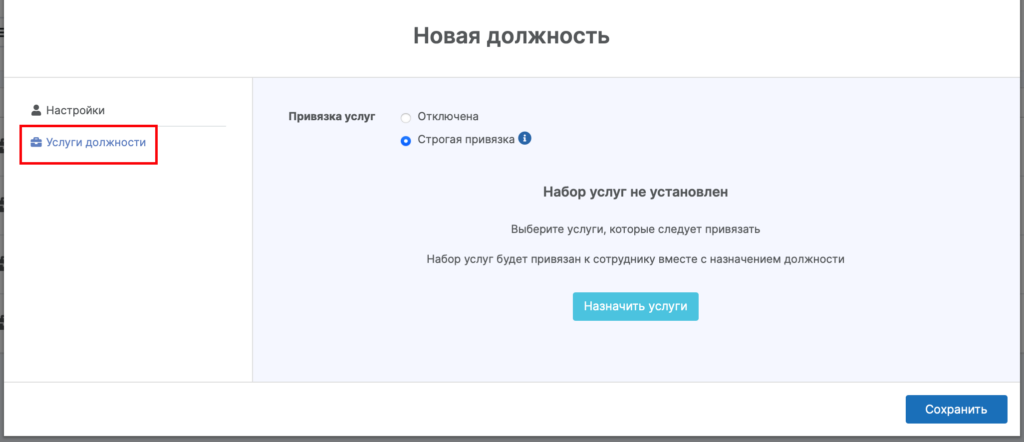Click the person icon beside Настройки

(x=36, y=110)
